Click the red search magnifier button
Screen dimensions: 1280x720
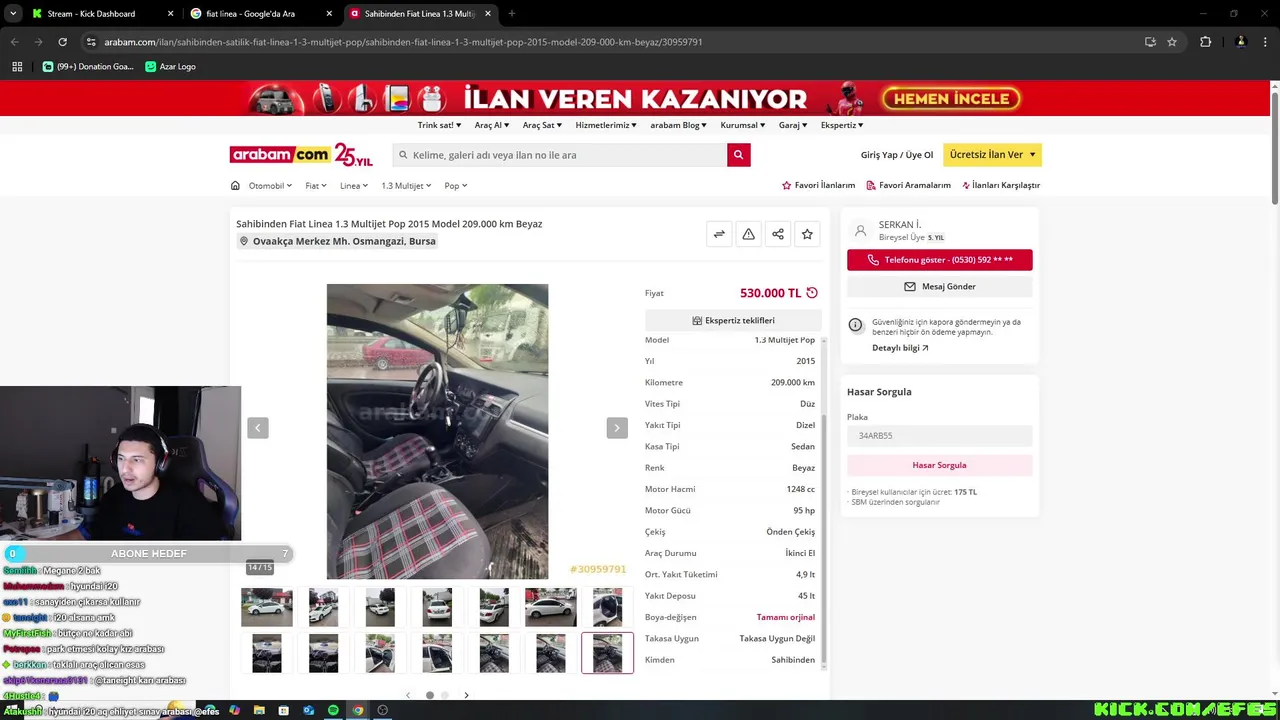pyautogui.click(x=739, y=155)
